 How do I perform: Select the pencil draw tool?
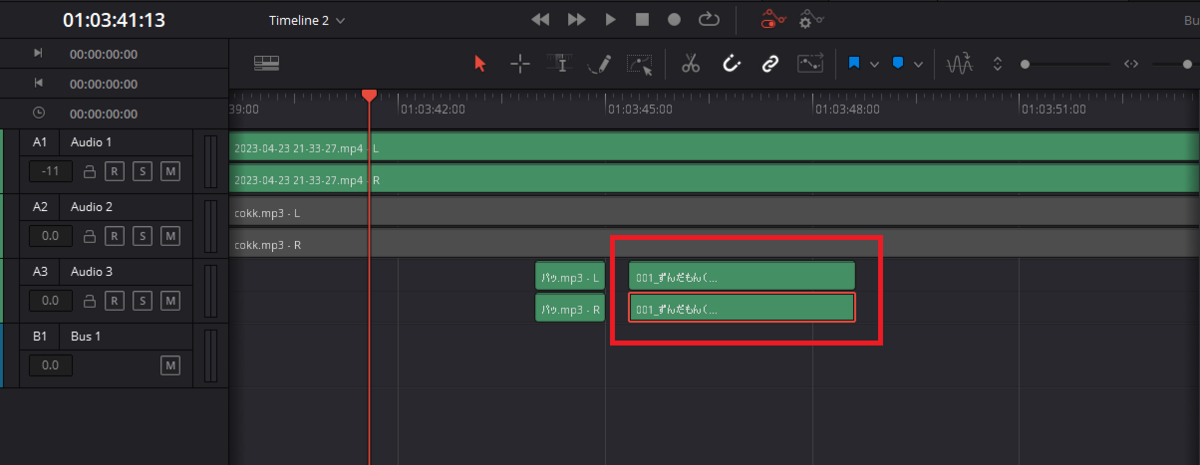click(599, 64)
